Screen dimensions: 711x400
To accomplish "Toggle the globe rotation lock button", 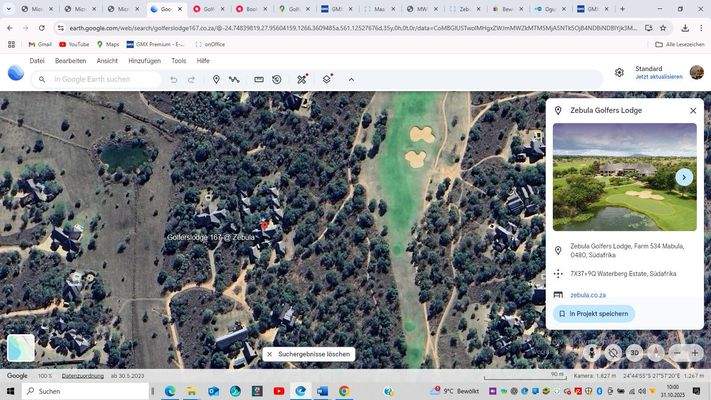I will point(613,353).
